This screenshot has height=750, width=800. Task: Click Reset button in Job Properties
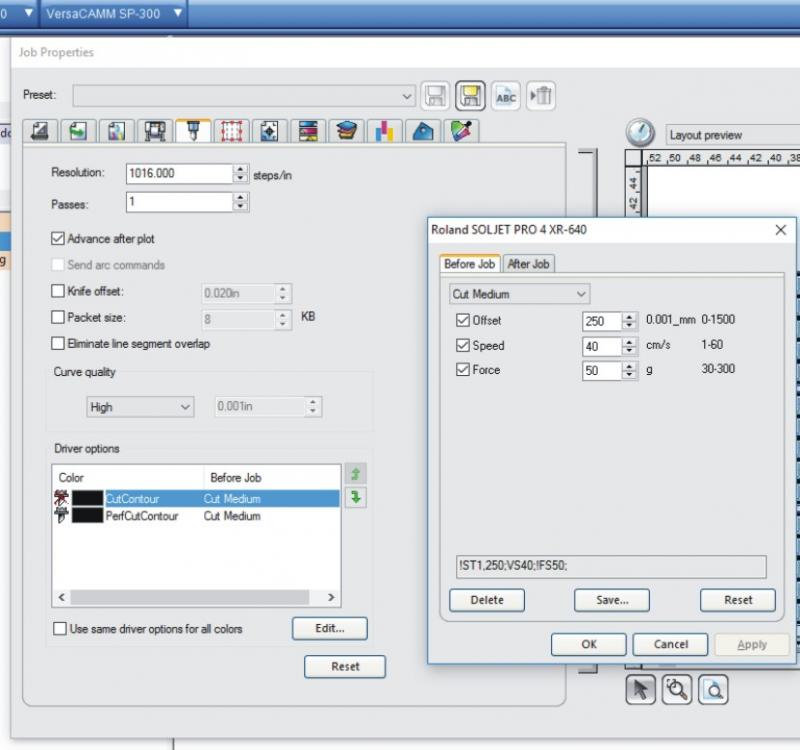[x=345, y=666]
